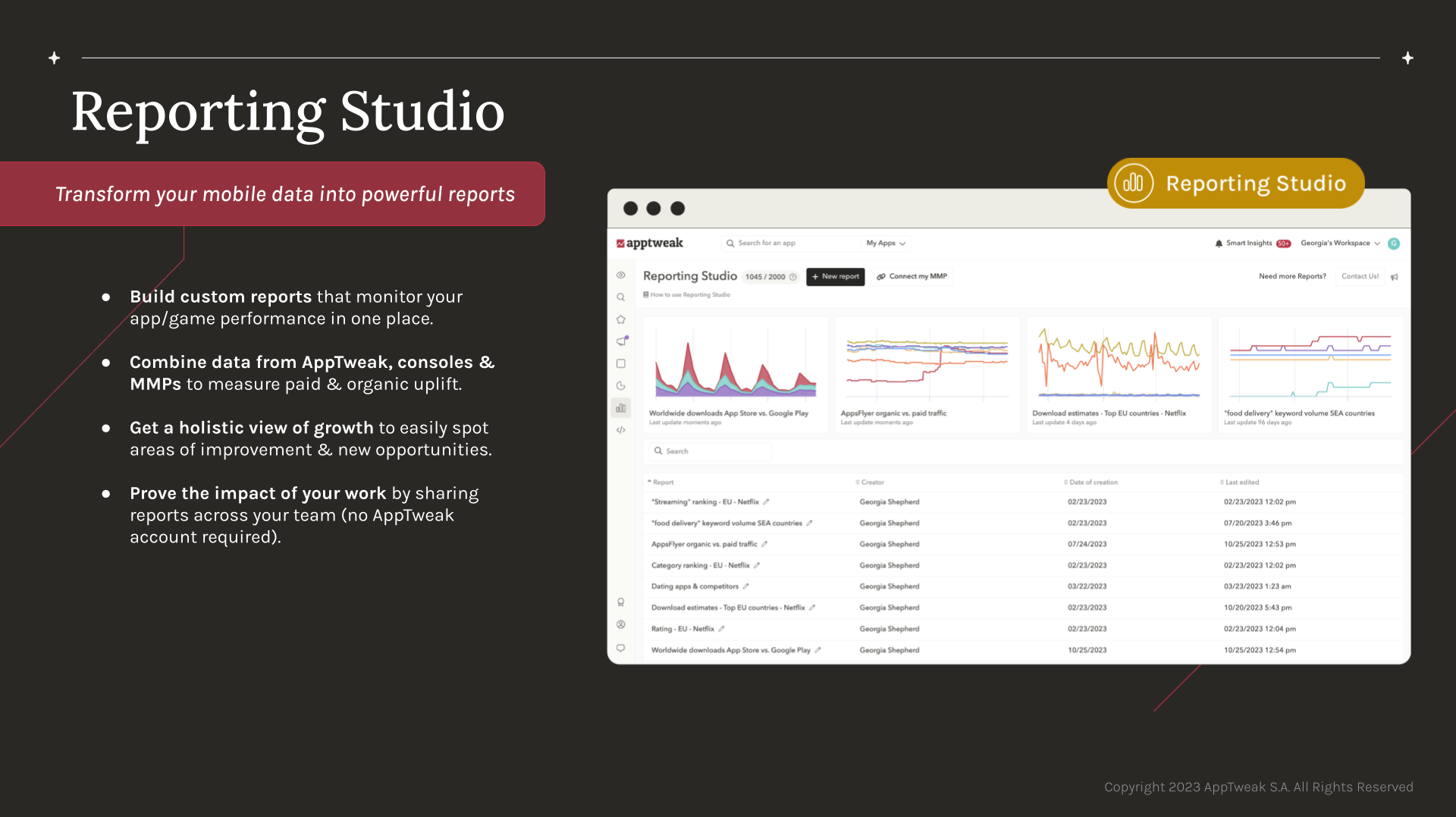
Task: Click last edited 10/20/2023 5:43 pm
Action: coord(1257,608)
